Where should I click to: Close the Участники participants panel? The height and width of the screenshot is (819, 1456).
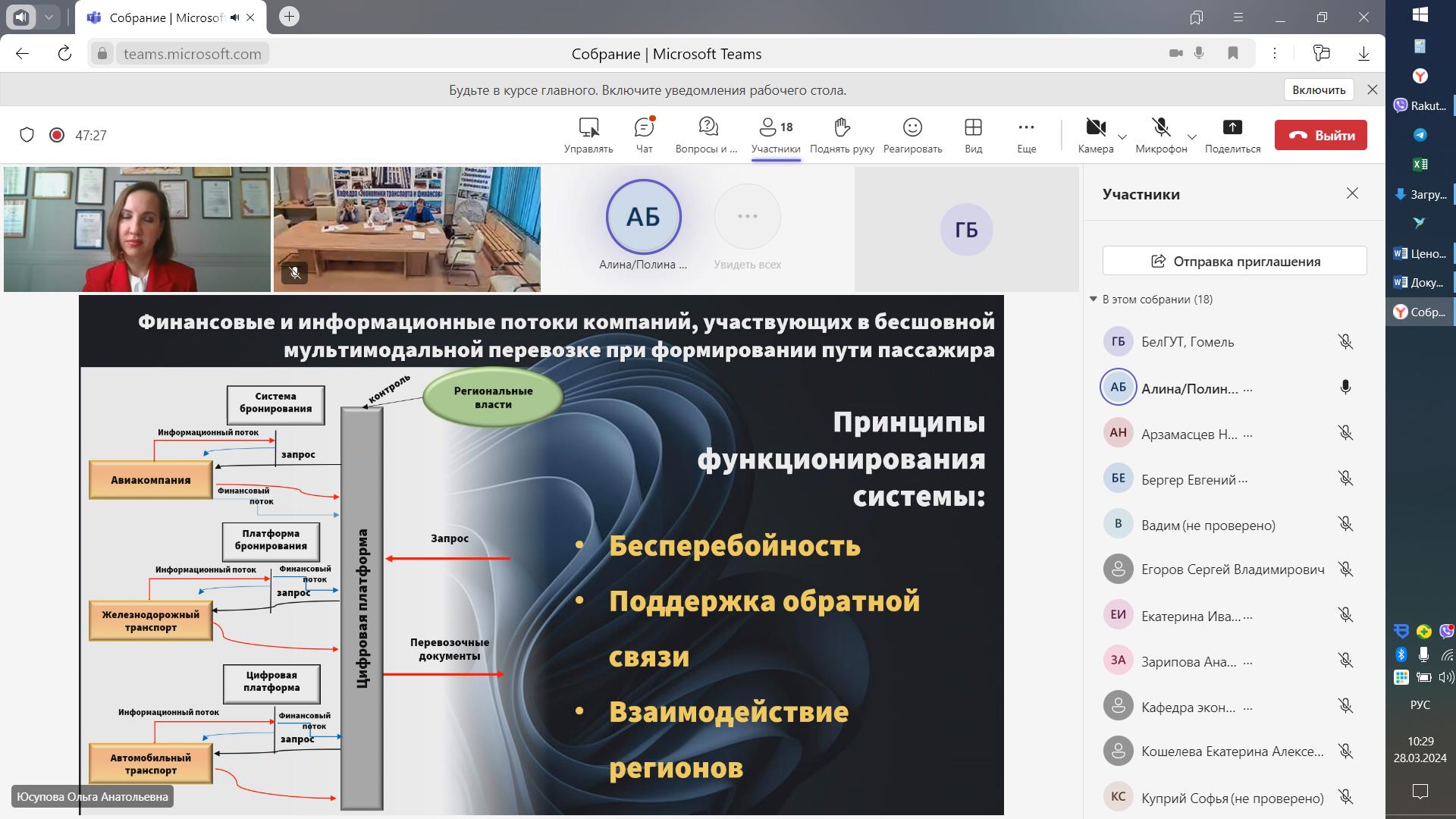pyautogui.click(x=1352, y=193)
